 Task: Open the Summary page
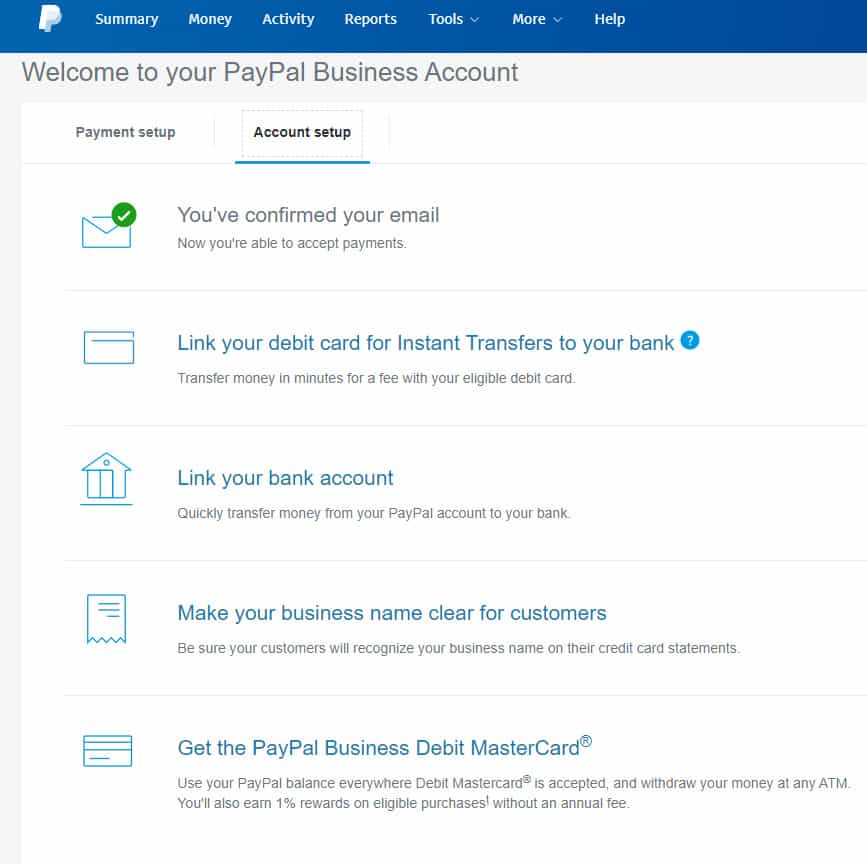coord(126,19)
